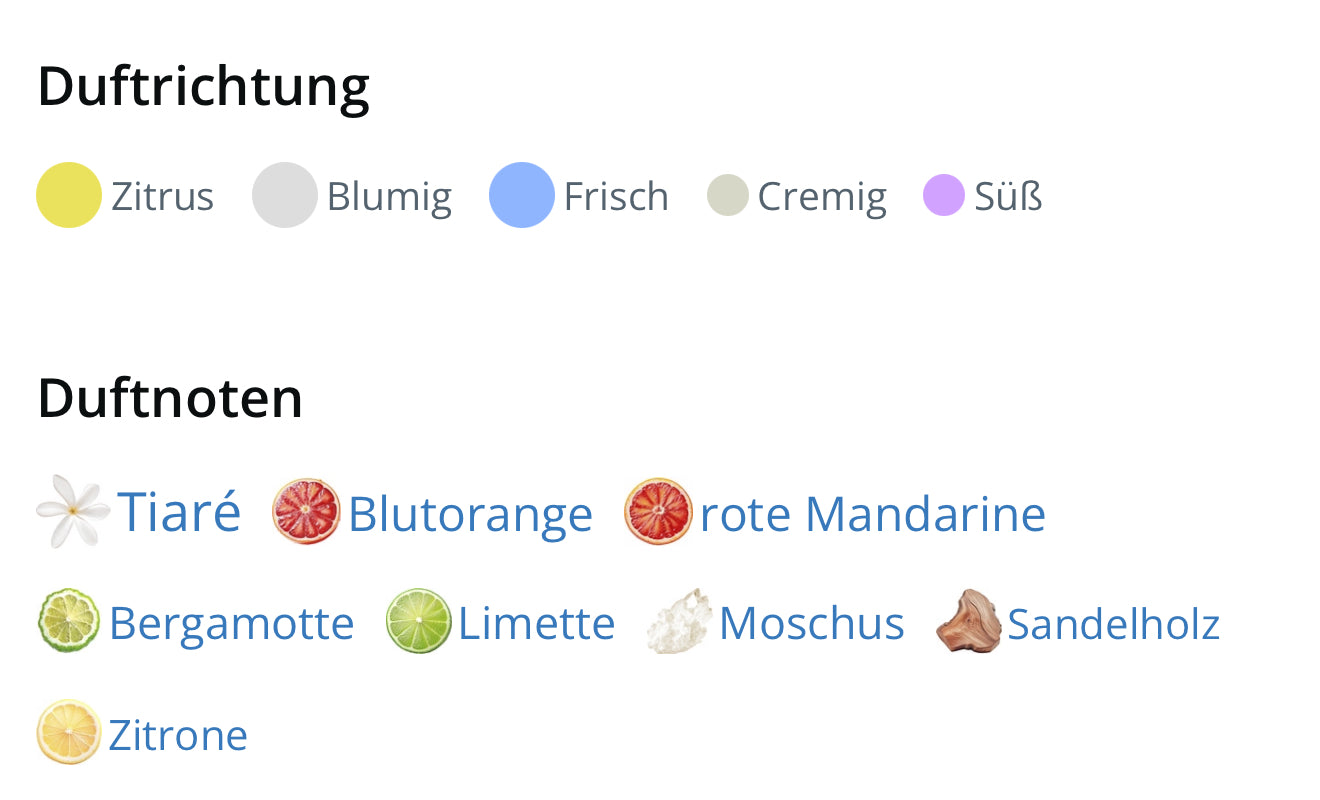Select the Limette text link
Viewport: 1320px width, 800px height.
(536, 623)
